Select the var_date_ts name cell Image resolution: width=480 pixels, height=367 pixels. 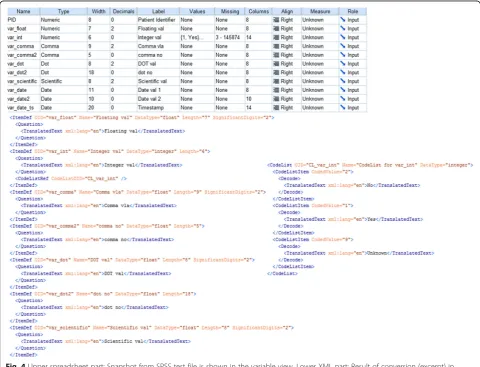pyautogui.click(x=23, y=108)
